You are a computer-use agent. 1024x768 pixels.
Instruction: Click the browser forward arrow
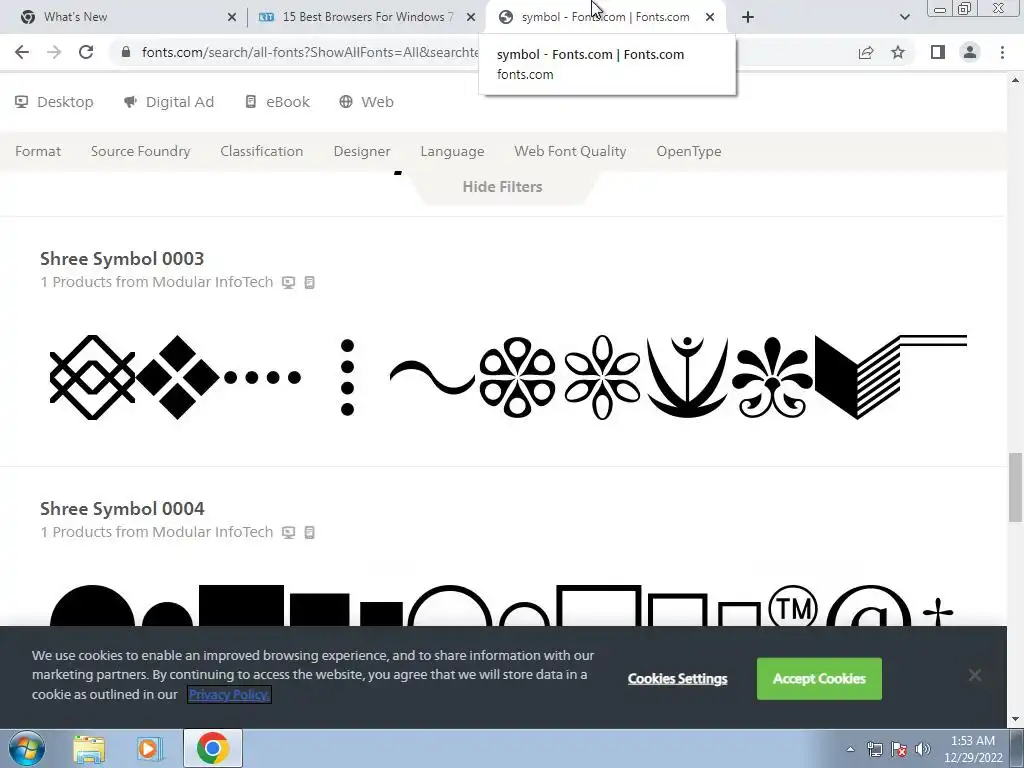click(x=54, y=52)
